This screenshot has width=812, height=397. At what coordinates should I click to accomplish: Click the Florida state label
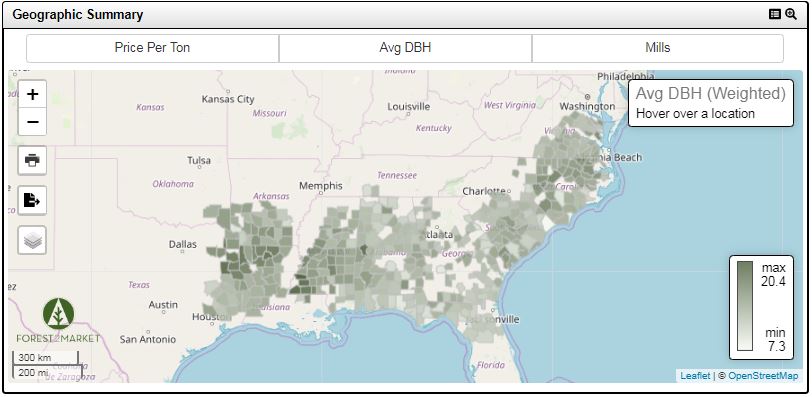(490, 365)
